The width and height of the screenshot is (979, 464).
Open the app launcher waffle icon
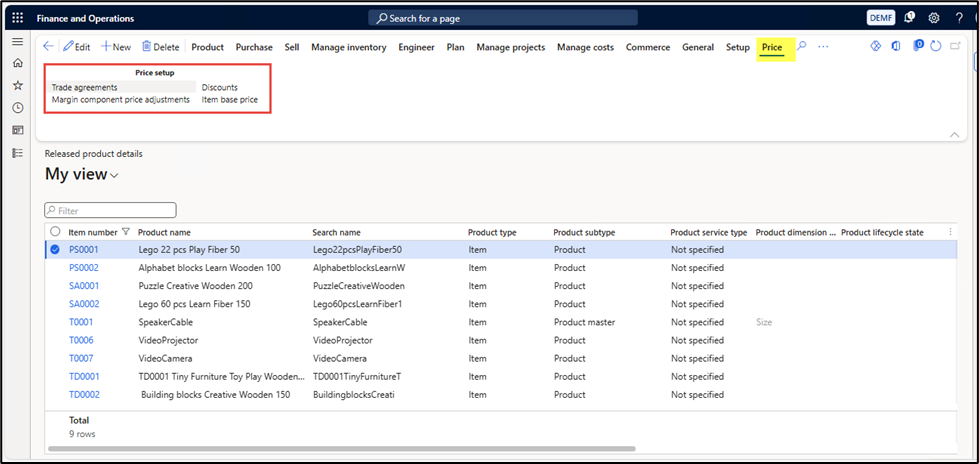click(17, 18)
